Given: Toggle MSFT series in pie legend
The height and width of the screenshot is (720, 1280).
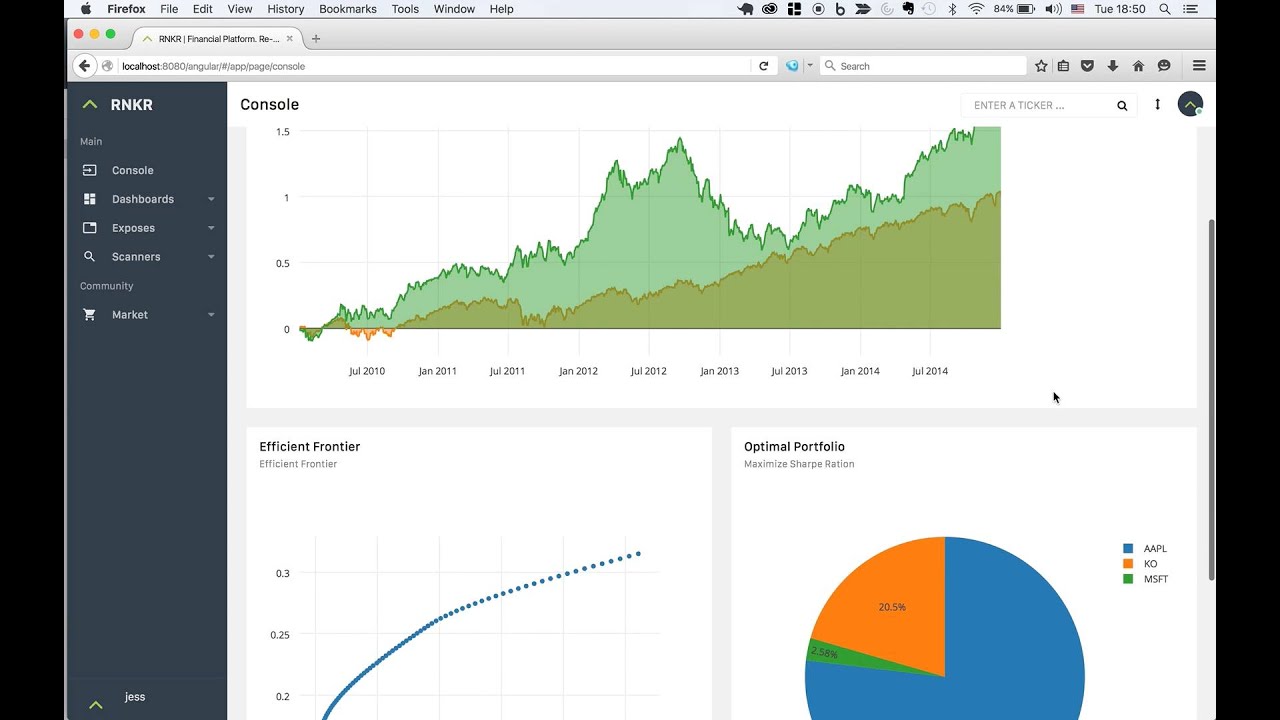Looking at the screenshot, I should 1145,579.
